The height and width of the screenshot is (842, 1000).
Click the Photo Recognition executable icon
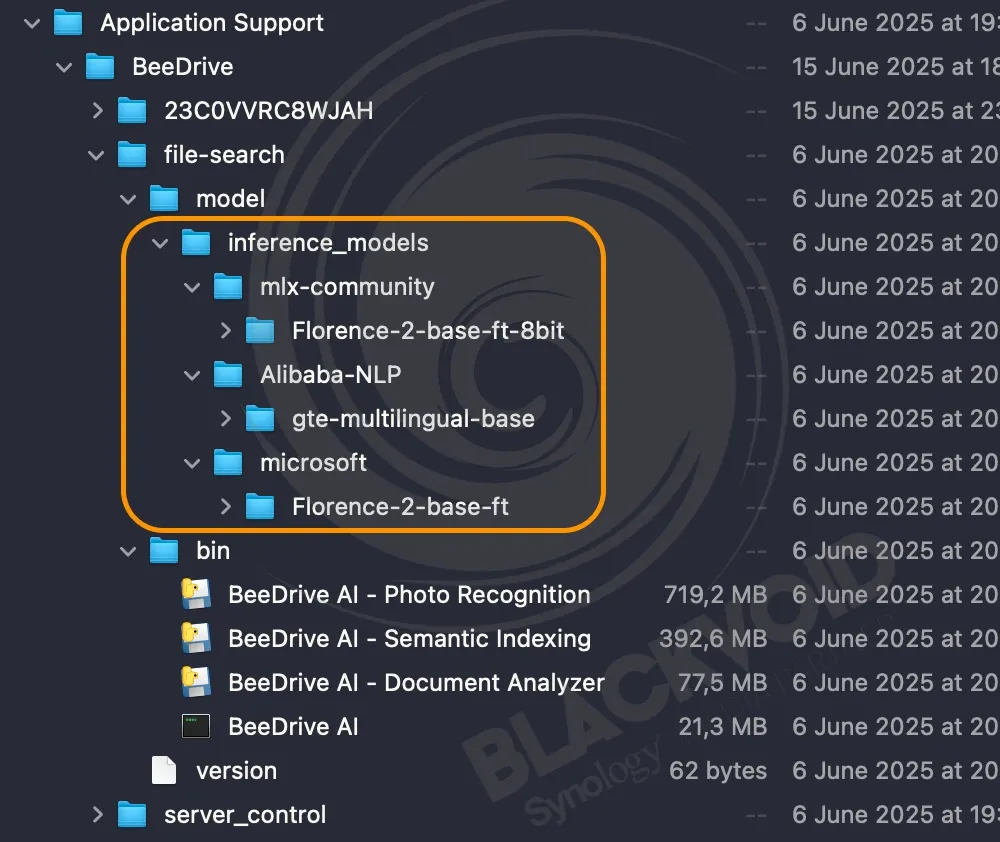196,595
